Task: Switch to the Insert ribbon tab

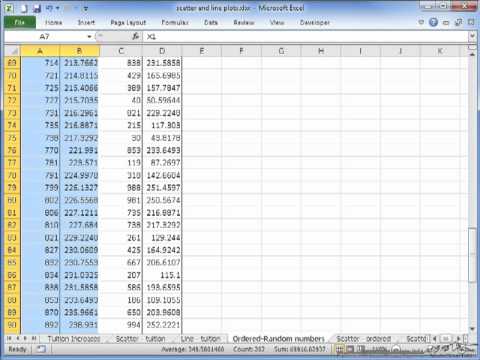Action: click(86, 22)
